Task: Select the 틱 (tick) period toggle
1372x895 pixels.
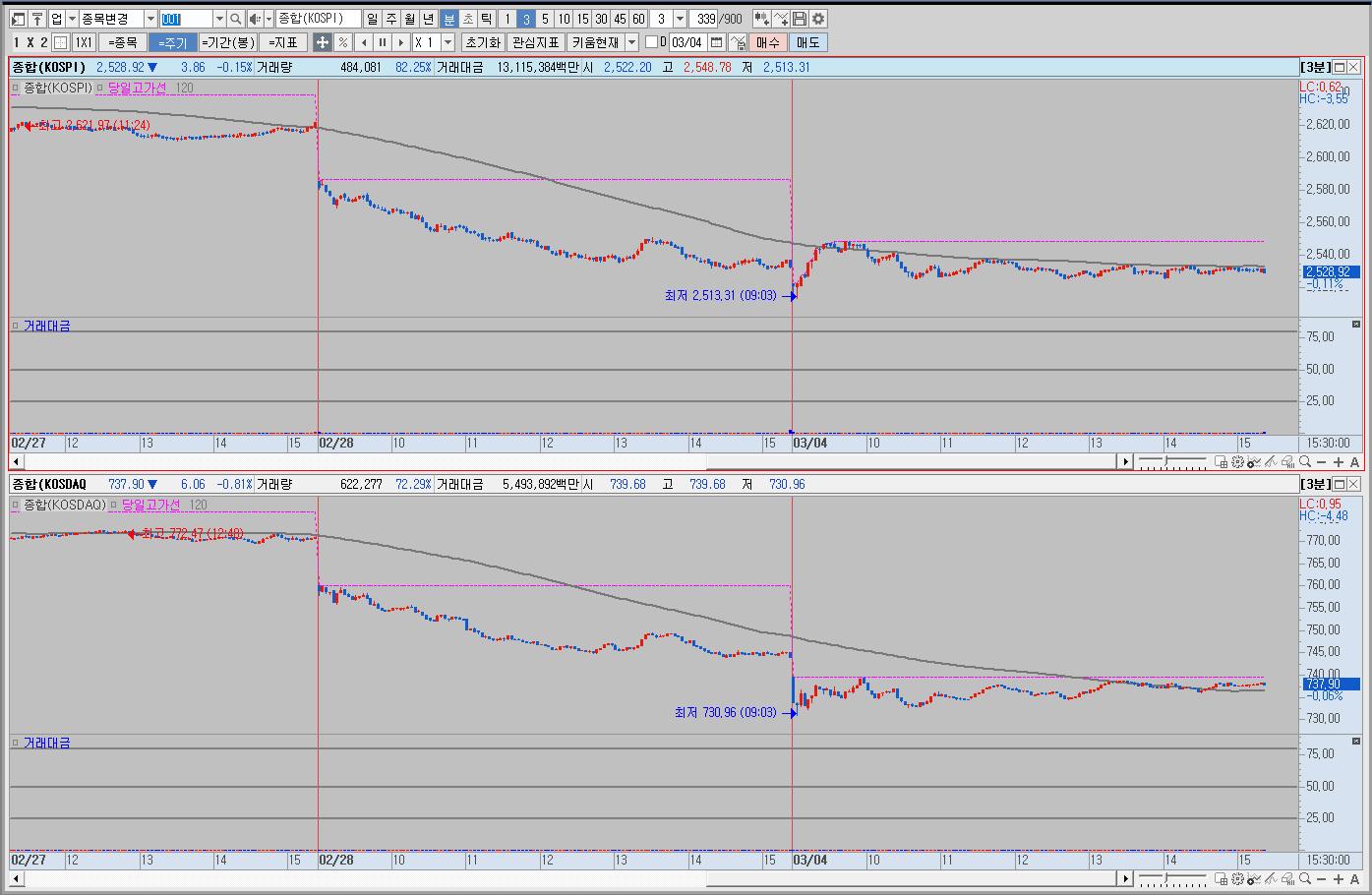Action: pyautogui.click(x=487, y=19)
